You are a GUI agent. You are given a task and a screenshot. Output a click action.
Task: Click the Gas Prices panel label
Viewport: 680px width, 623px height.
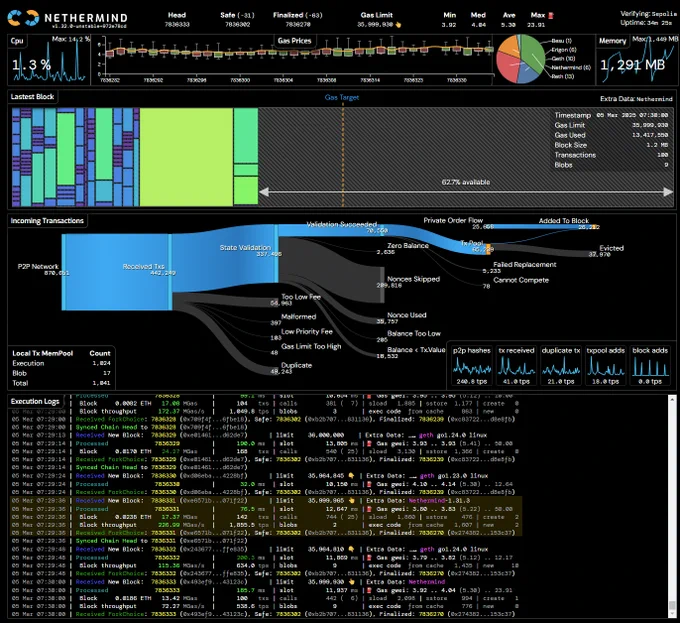click(294, 41)
